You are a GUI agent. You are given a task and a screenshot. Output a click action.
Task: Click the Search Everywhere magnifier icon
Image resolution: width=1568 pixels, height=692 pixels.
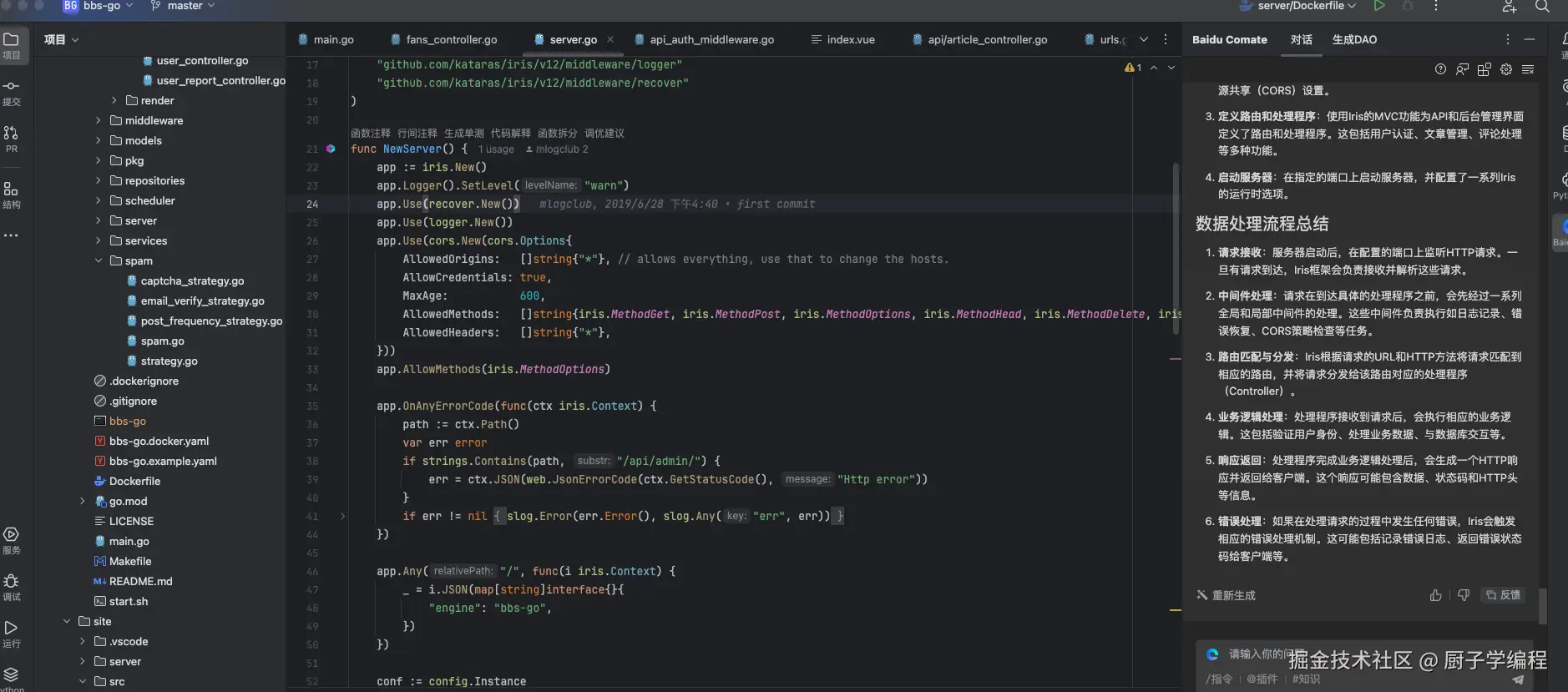1542,7
